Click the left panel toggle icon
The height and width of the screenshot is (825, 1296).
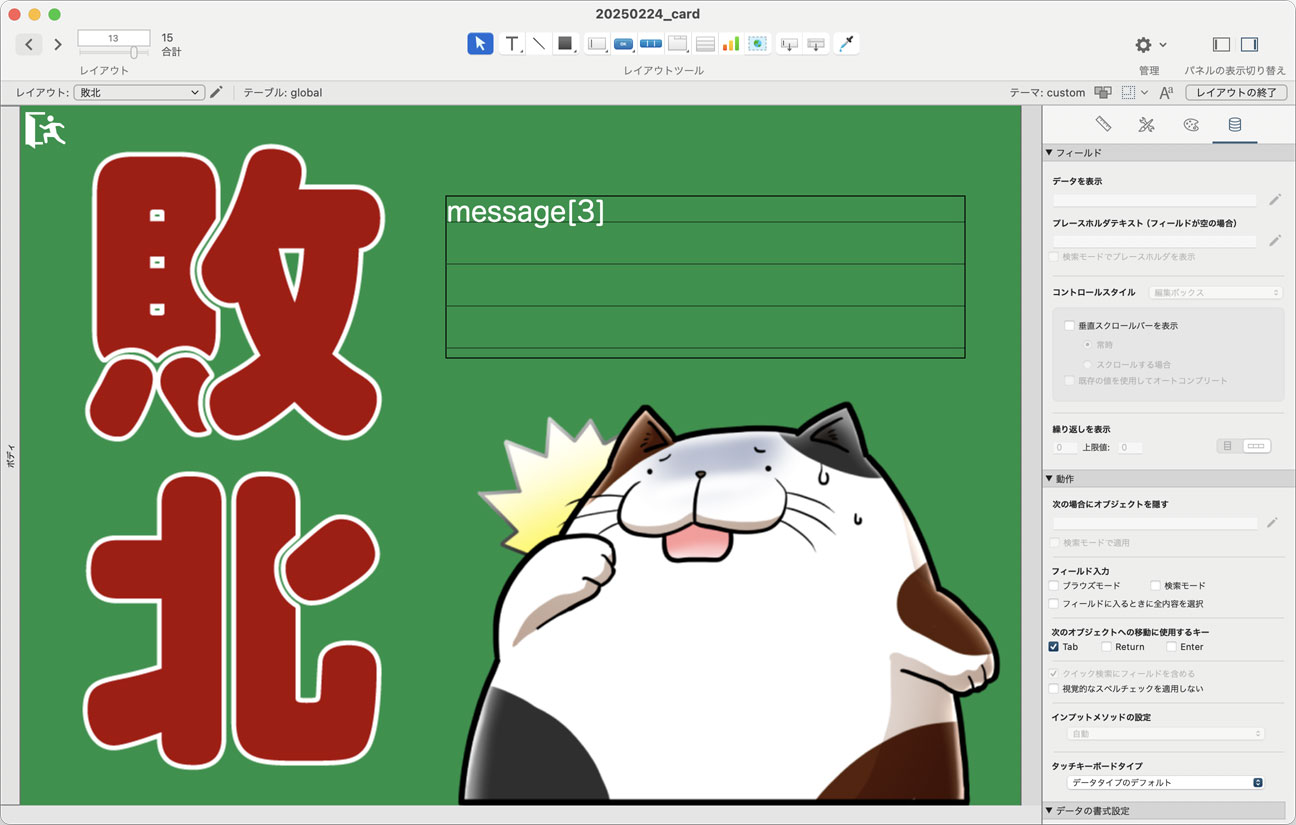click(1221, 44)
